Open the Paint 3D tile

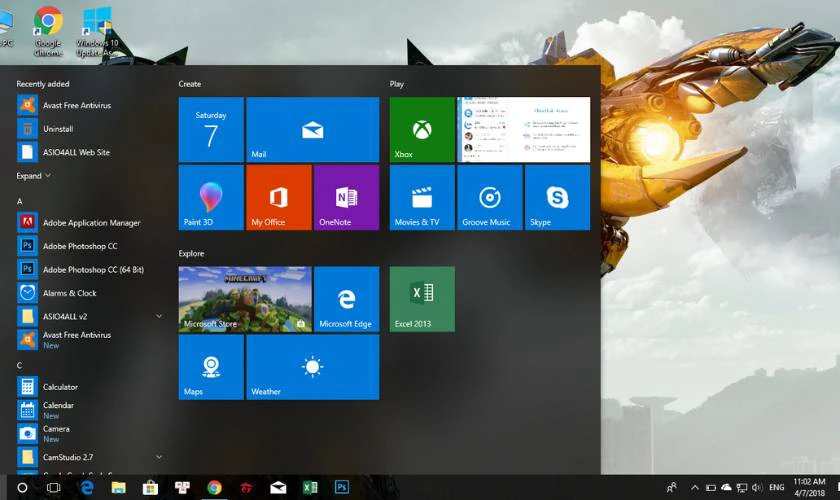(211, 198)
